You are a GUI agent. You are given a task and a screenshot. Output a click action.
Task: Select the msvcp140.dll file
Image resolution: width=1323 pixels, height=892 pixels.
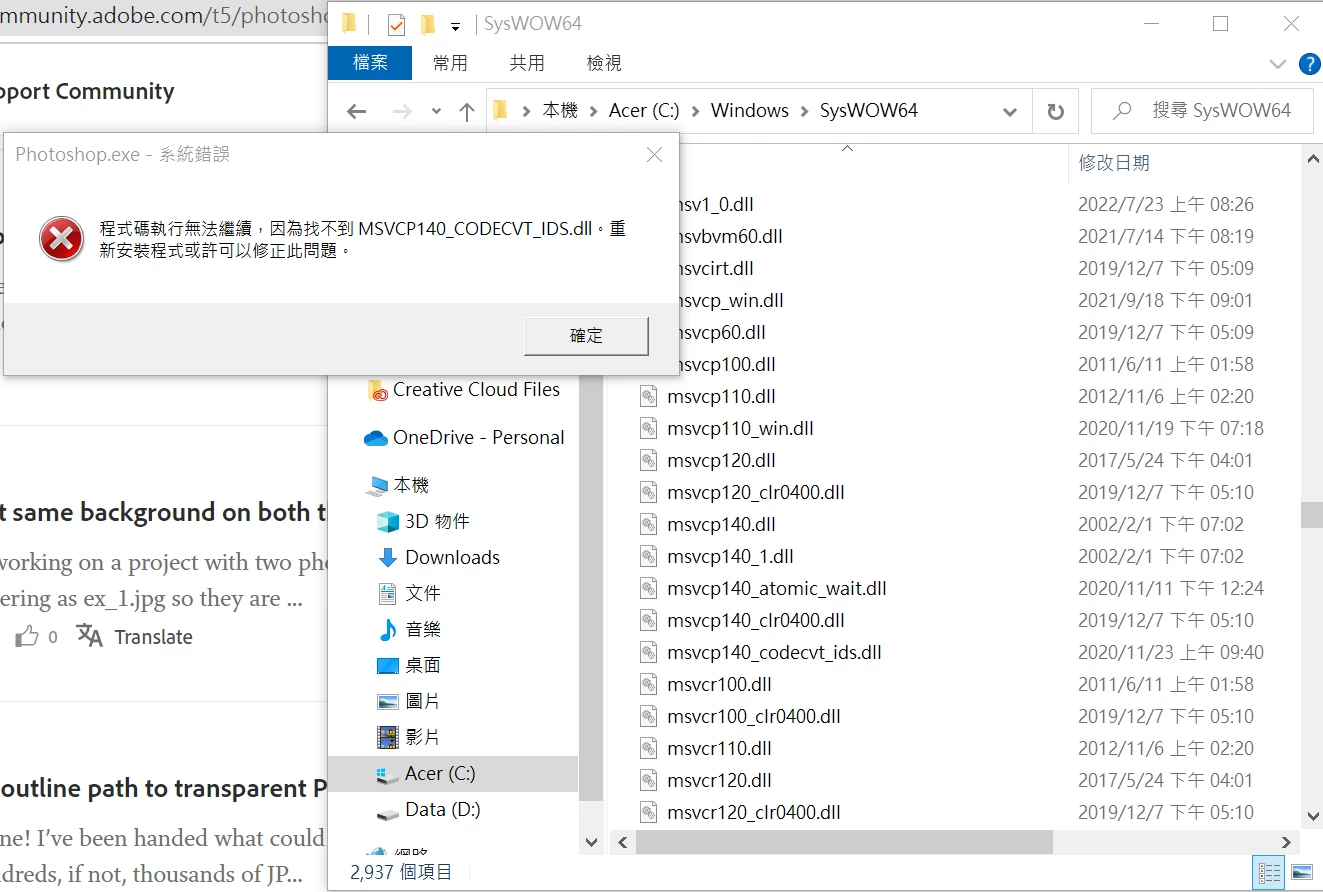tap(721, 525)
